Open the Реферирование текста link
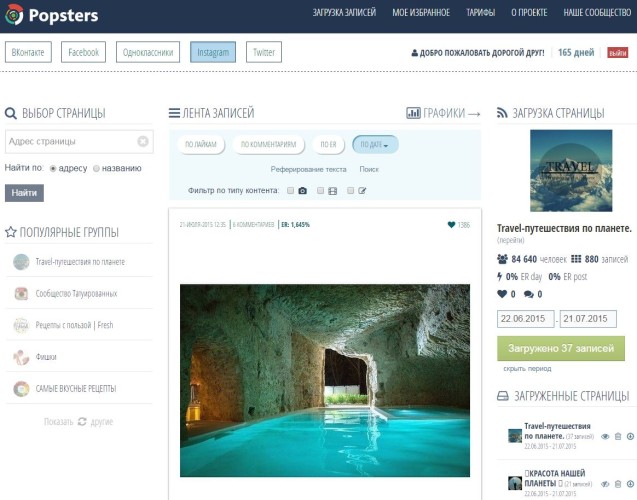The height and width of the screenshot is (500, 637). click(308, 169)
